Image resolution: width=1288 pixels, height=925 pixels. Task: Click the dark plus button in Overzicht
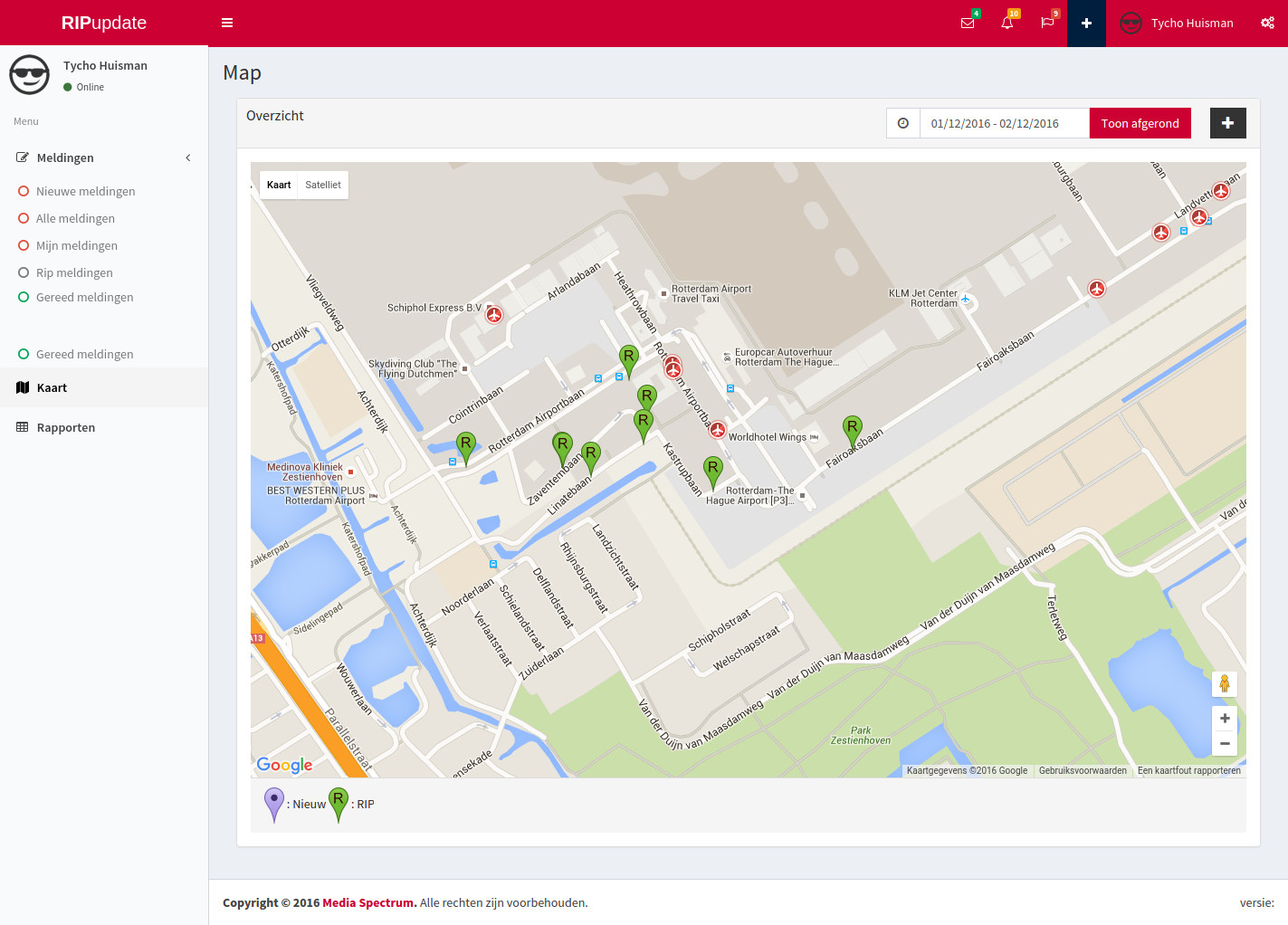pos(1227,123)
